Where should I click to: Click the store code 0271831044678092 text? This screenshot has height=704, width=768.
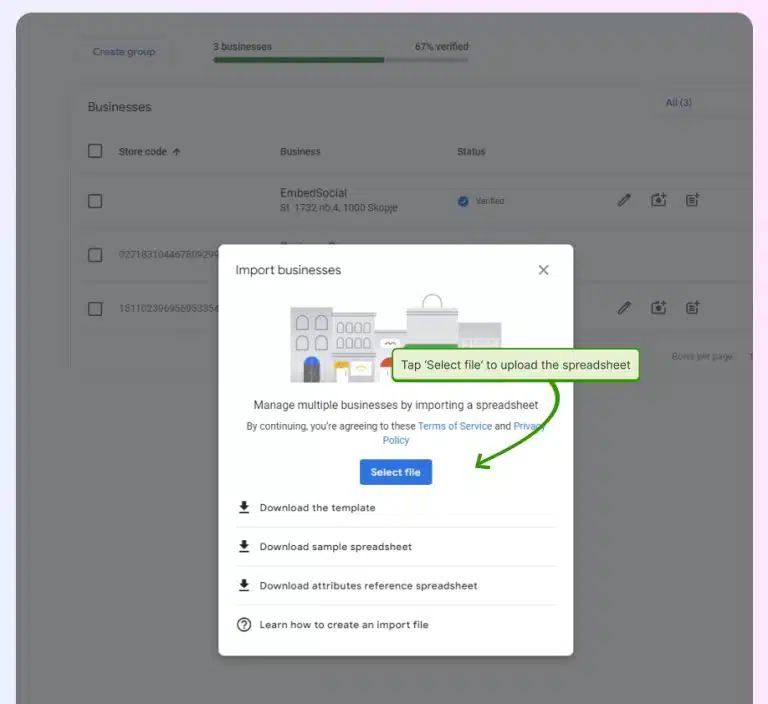tap(168, 255)
